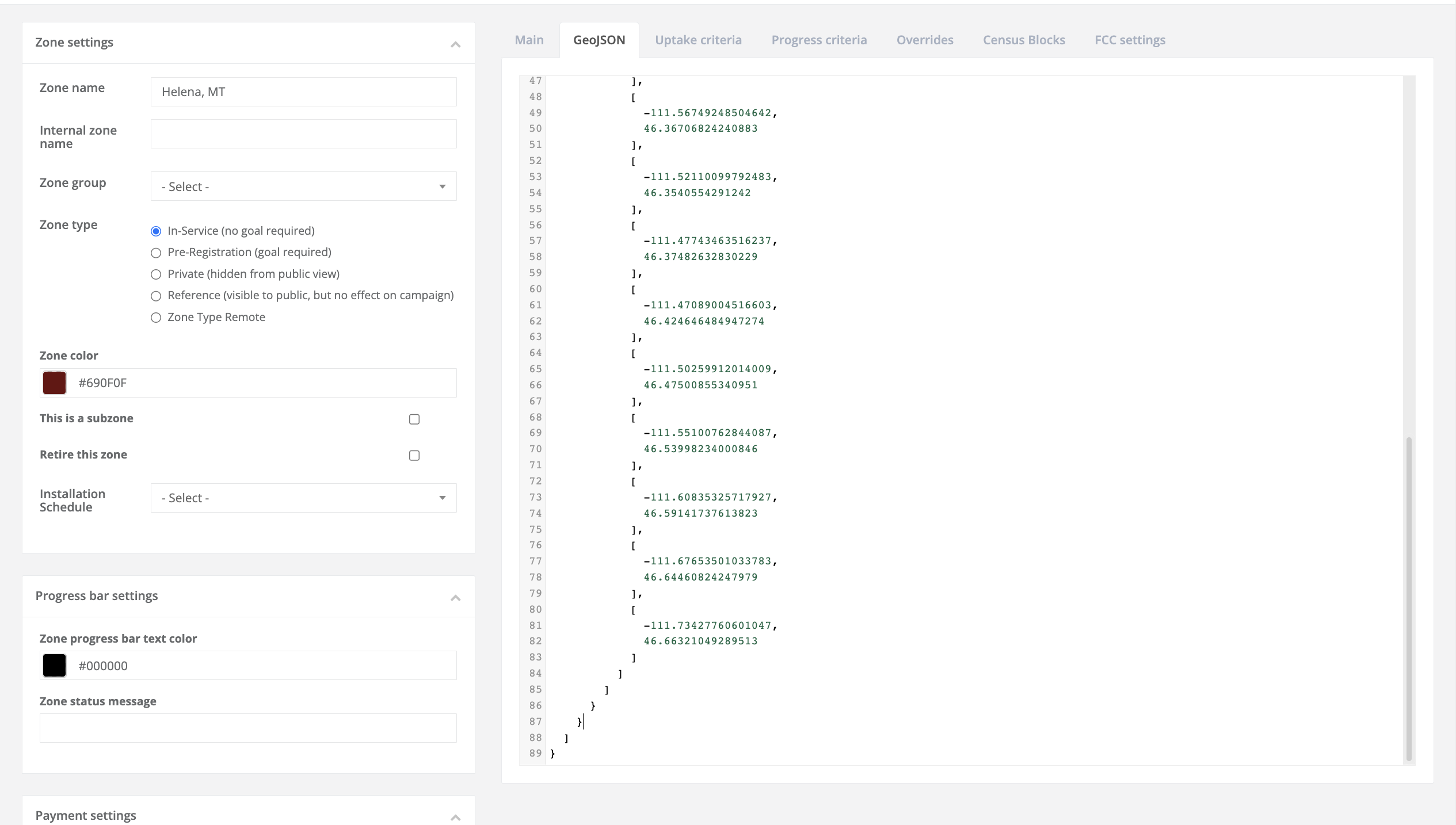Open the Installation Schedule dropdown

click(x=303, y=498)
